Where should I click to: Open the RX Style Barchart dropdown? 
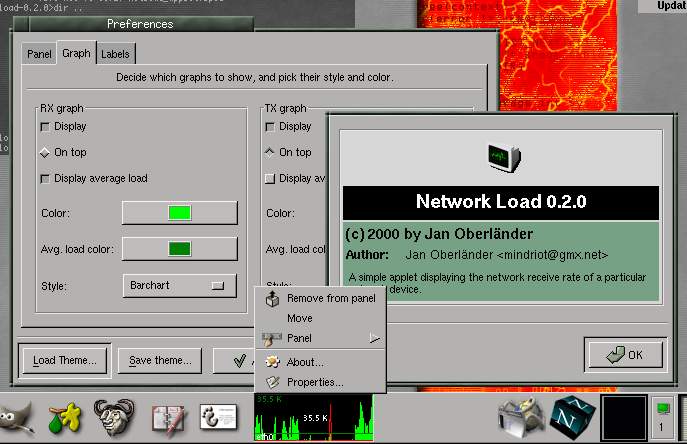click(x=179, y=286)
